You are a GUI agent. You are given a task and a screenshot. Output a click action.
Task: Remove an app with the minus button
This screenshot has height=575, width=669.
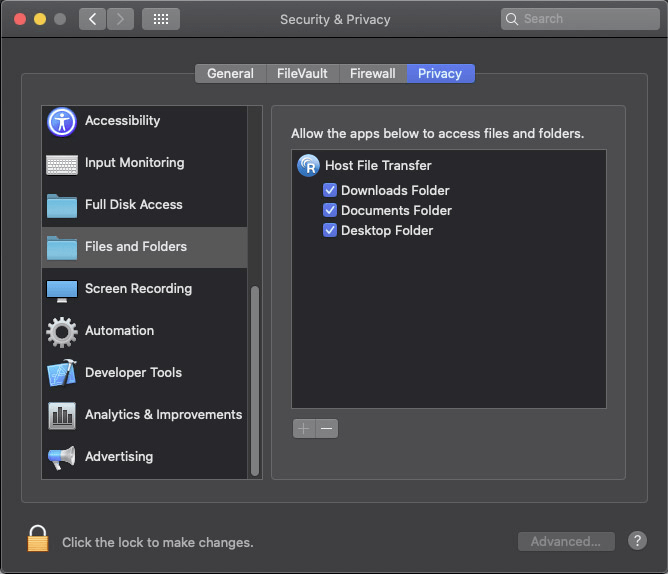pos(327,428)
